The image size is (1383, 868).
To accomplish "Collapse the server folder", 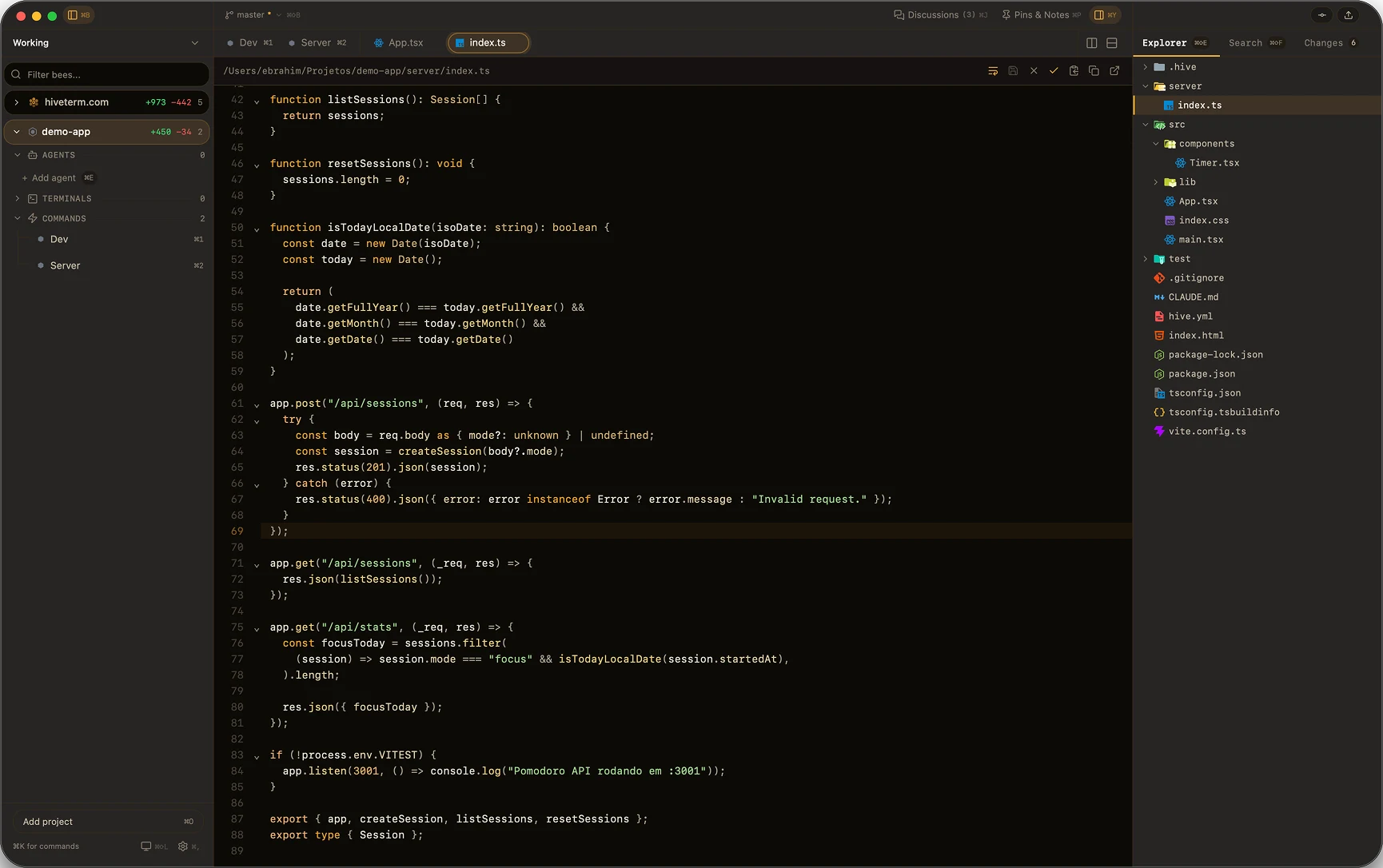I will 1146,86.
